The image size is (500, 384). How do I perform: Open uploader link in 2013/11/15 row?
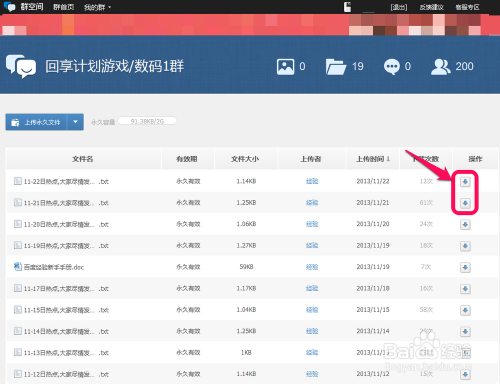tap(312, 310)
